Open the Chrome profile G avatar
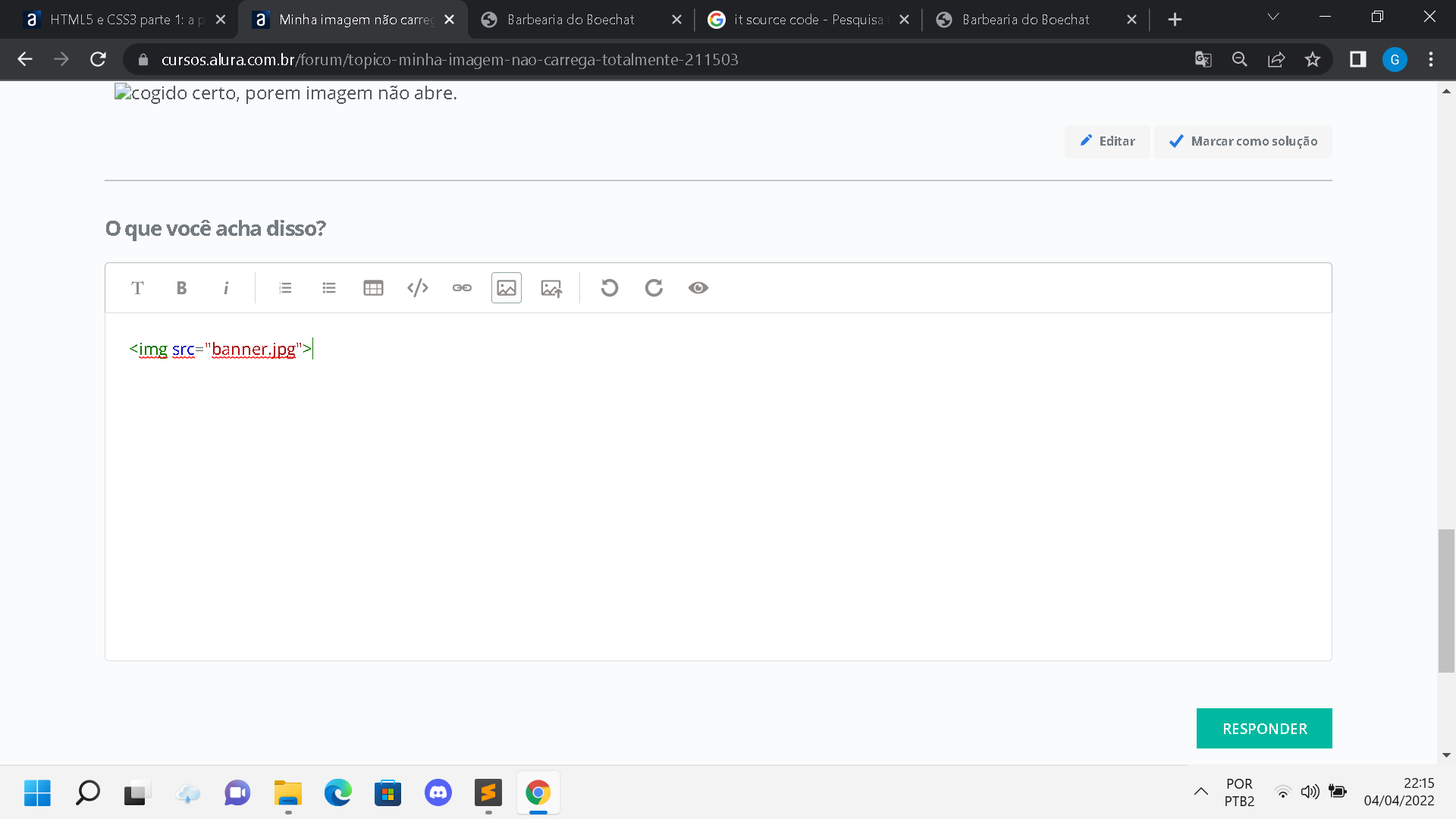Screen dimensions: 1456x819 tap(1395, 59)
